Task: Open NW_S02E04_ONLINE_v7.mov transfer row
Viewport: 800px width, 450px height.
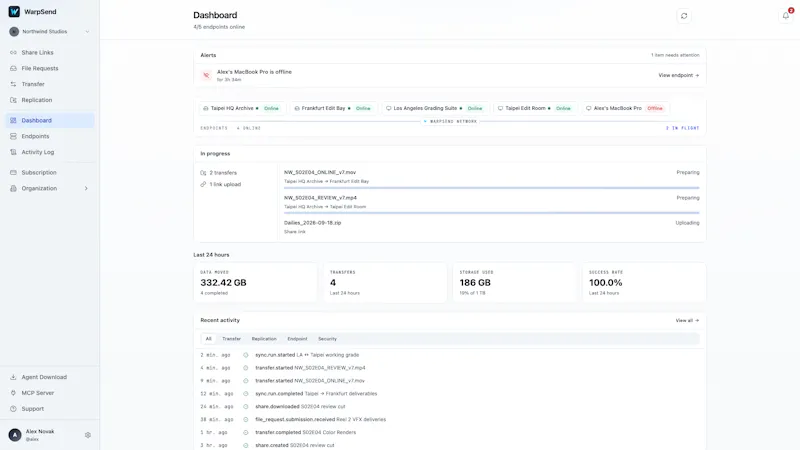Action: point(491,177)
